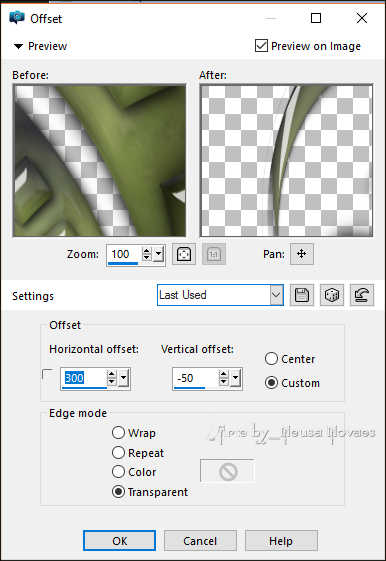This screenshot has height=561, width=386.
Task: Click the PaintShop Pro icon in title bar
Action: click(x=17, y=18)
